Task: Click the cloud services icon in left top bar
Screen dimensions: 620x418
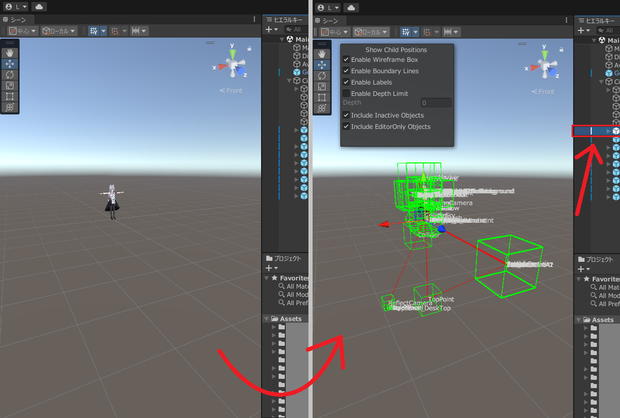Action: tap(39, 7)
